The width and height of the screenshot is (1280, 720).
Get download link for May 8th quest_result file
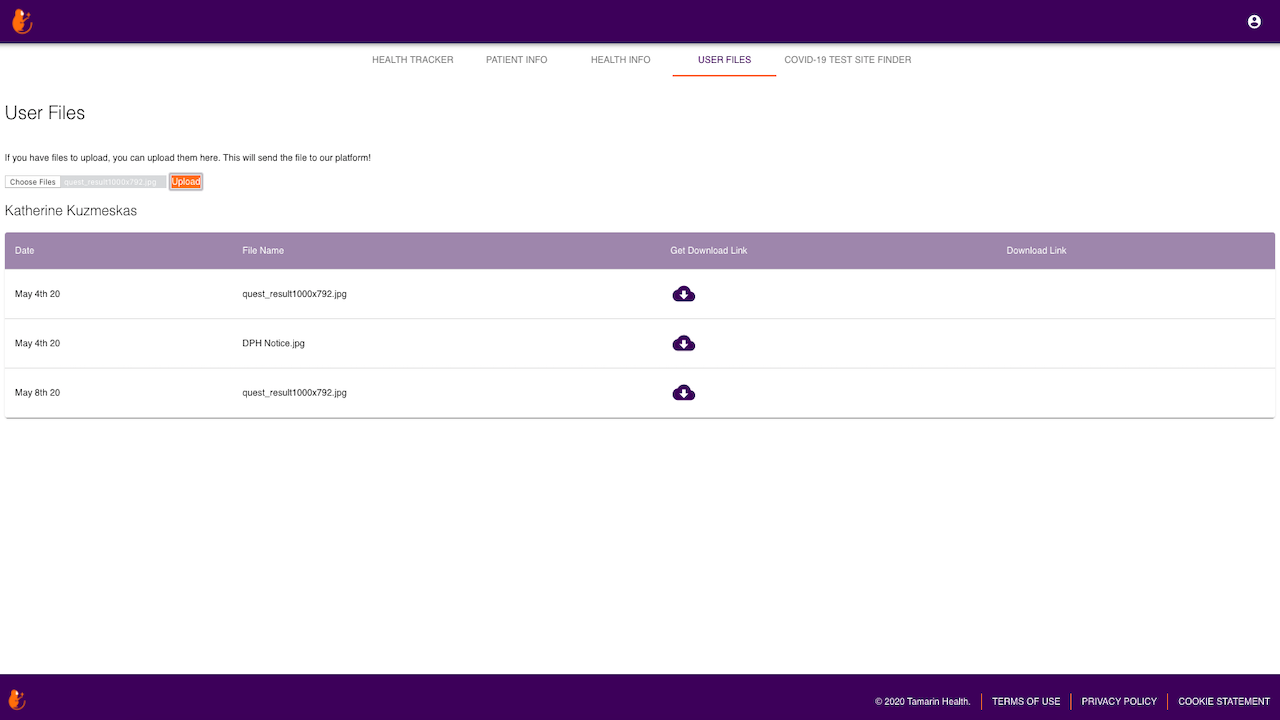[x=684, y=393]
